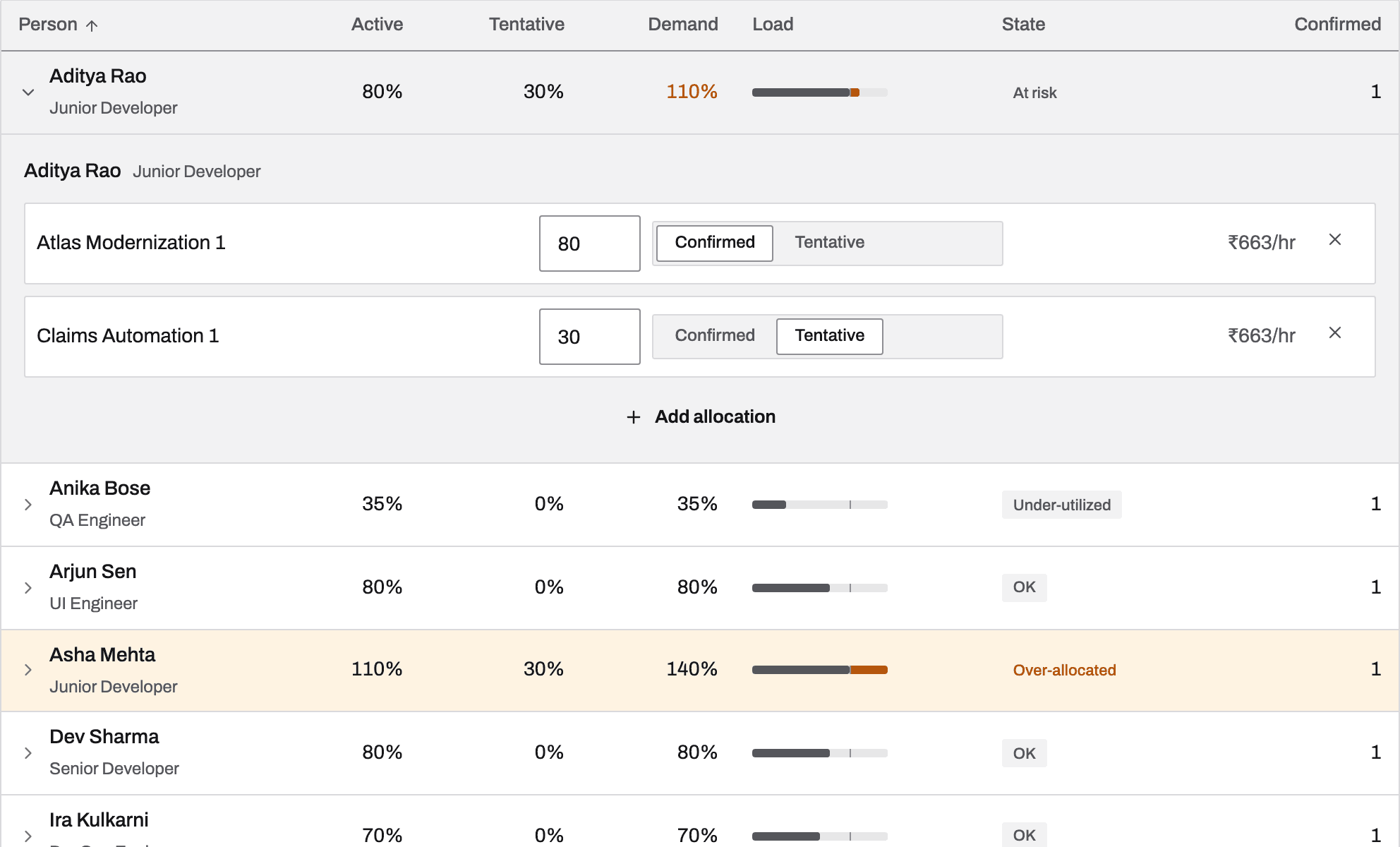Click the At risk state for Aditya Rao
The height and width of the screenshot is (847, 1400).
coord(1035,92)
